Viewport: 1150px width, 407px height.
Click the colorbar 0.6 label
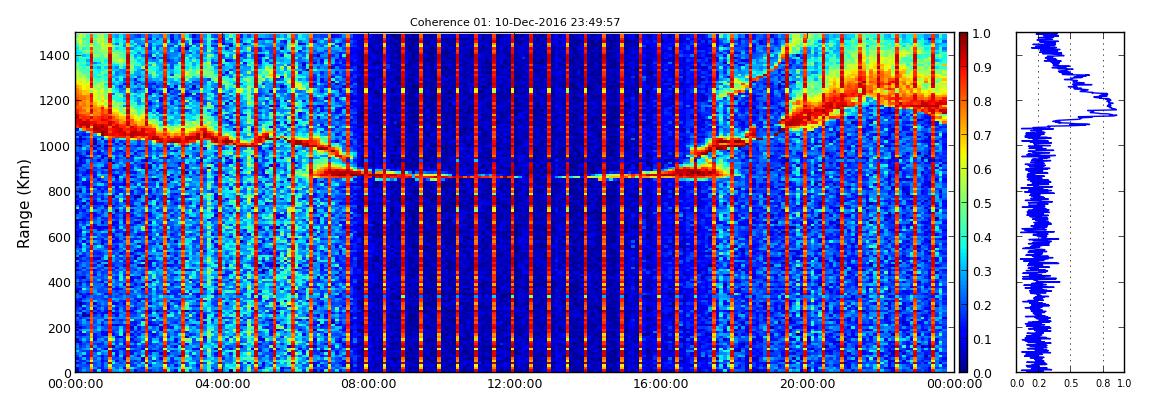tap(982, 169)
